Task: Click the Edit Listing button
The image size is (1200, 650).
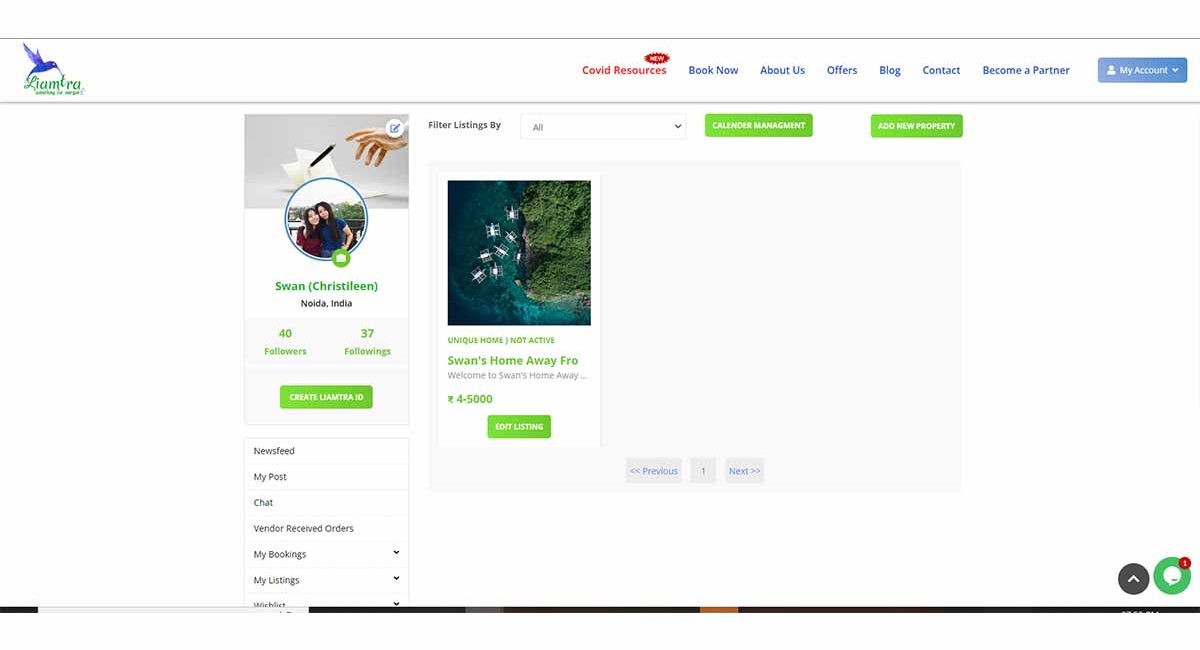Action: (519, 427)
